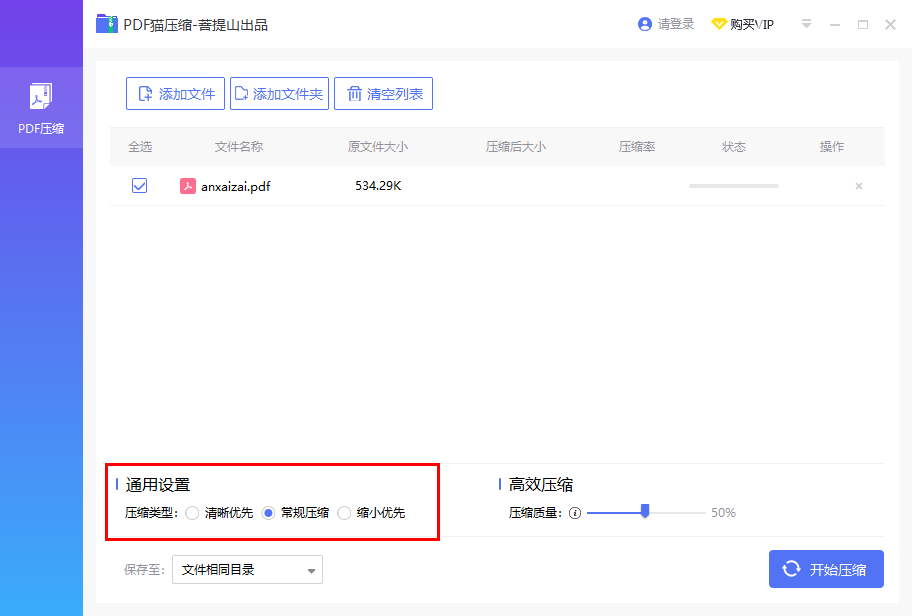
Task: Click 状态 column header
Action: coord(734,147)
